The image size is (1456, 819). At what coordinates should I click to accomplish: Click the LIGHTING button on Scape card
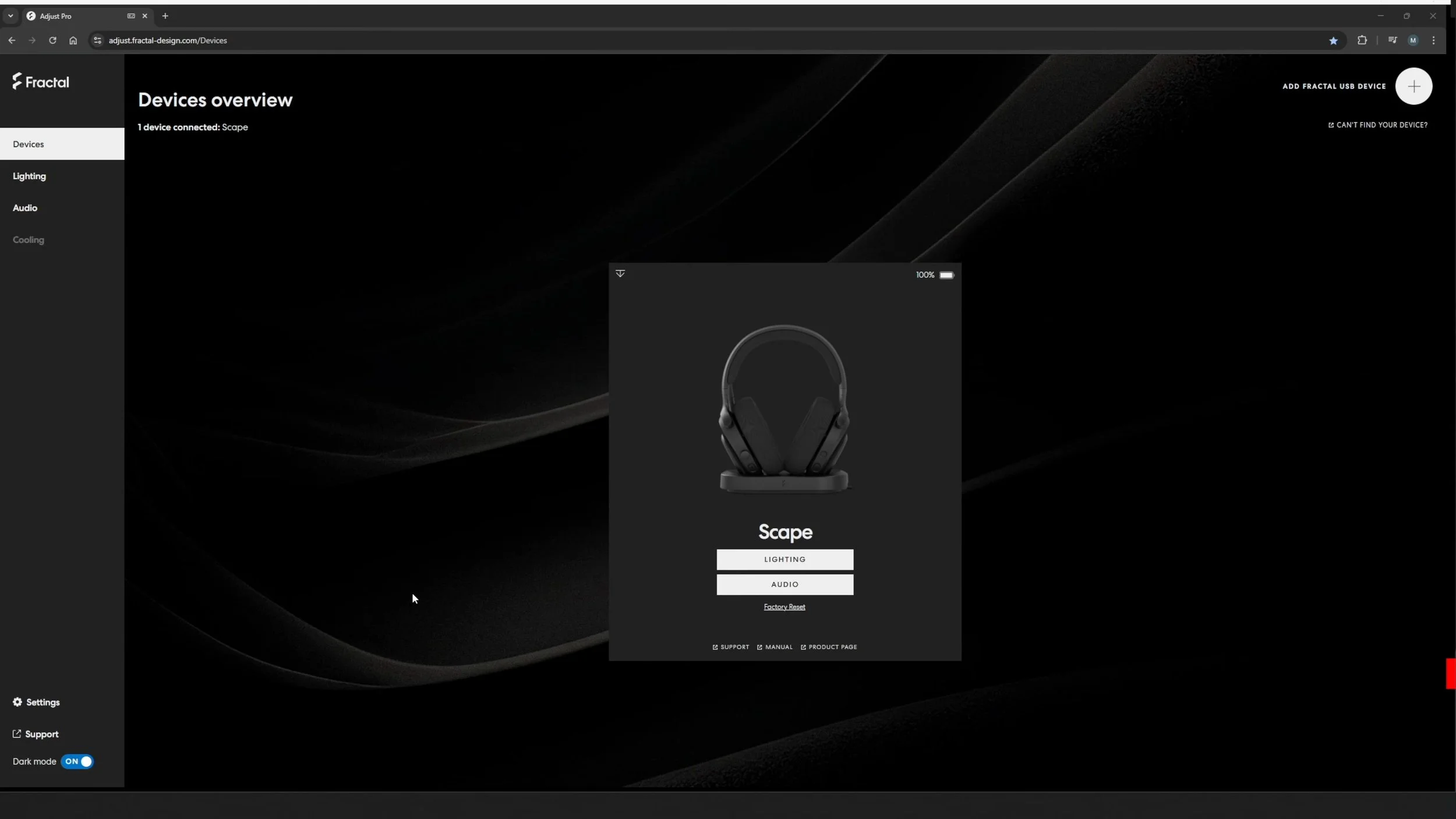(784, 559)
